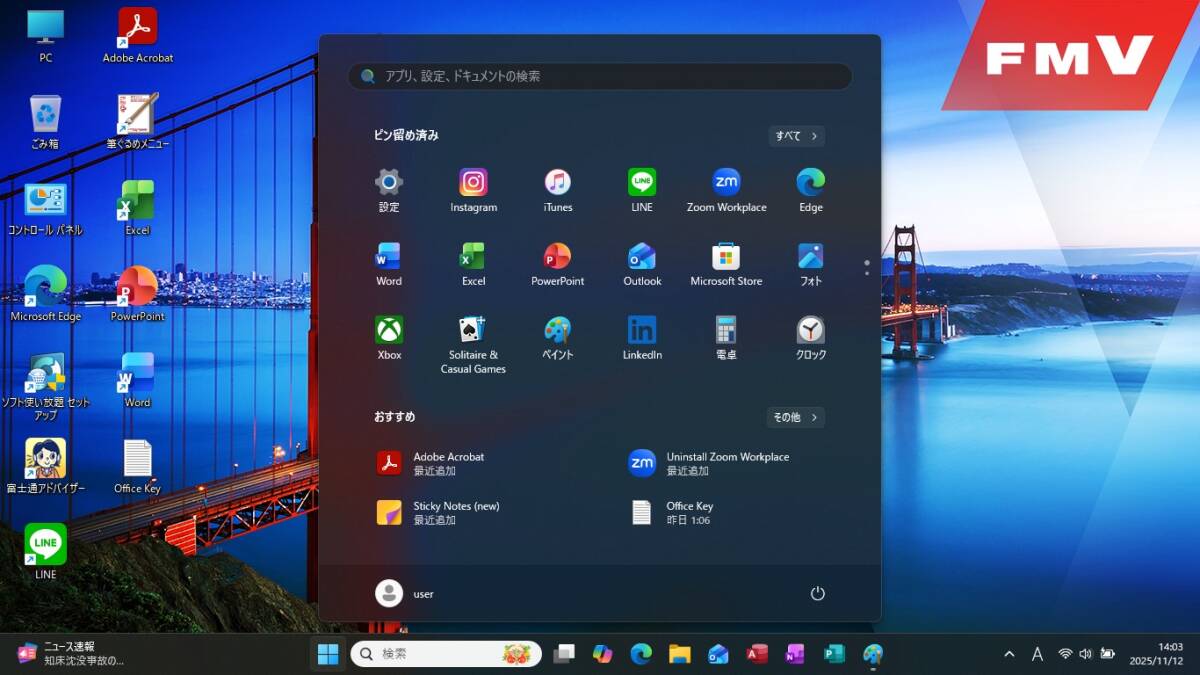Open Copilot from the taskbar
This screenshot has height=675, width=1200.
(x=602, y=654)
